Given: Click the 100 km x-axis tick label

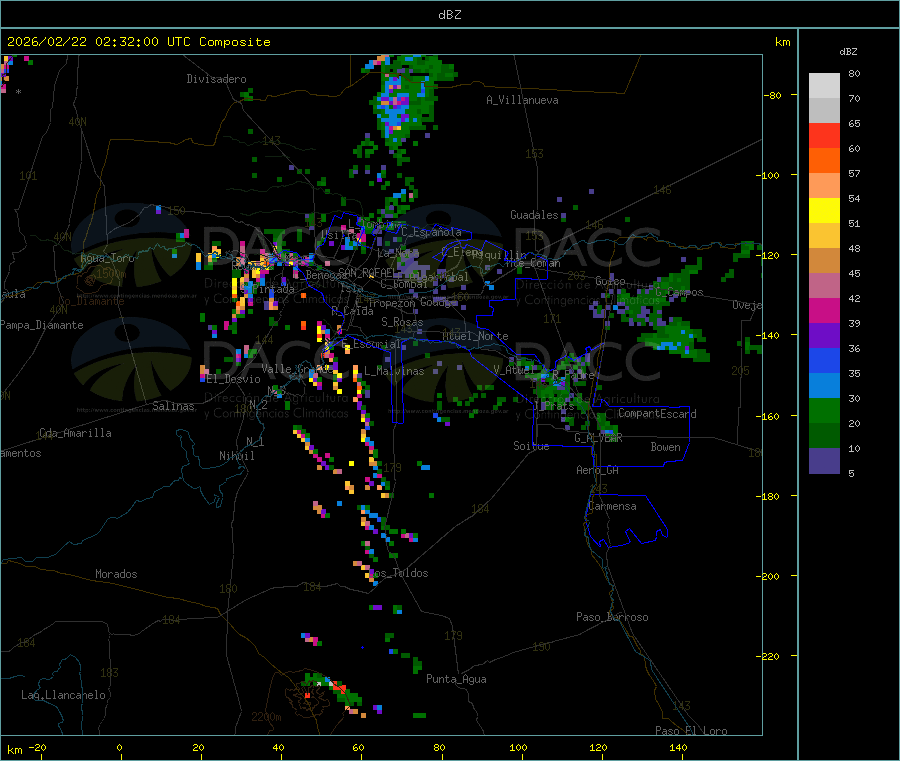Looking at the screenshot, I should click(518, 747).
